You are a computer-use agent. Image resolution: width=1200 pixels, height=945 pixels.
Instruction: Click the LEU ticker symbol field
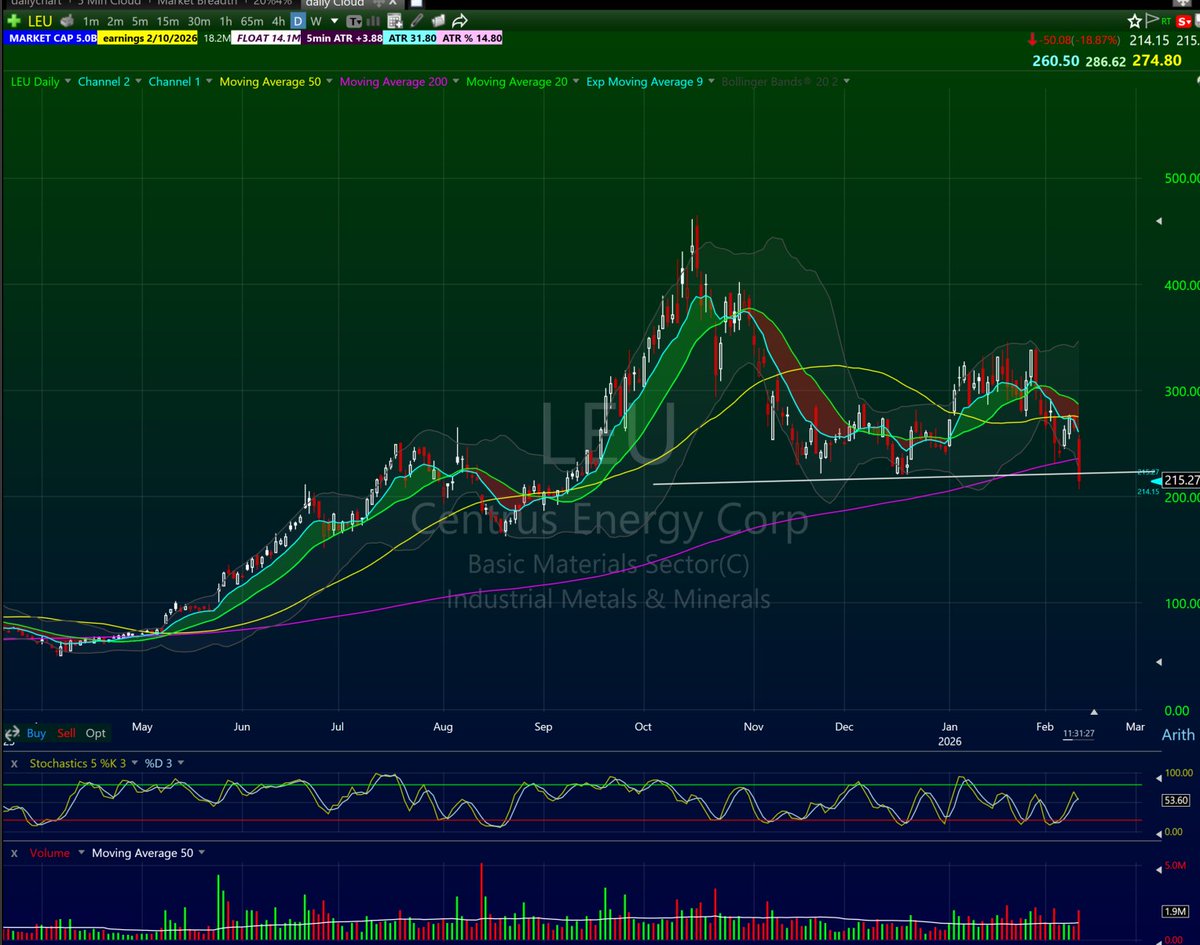[41, 21]
